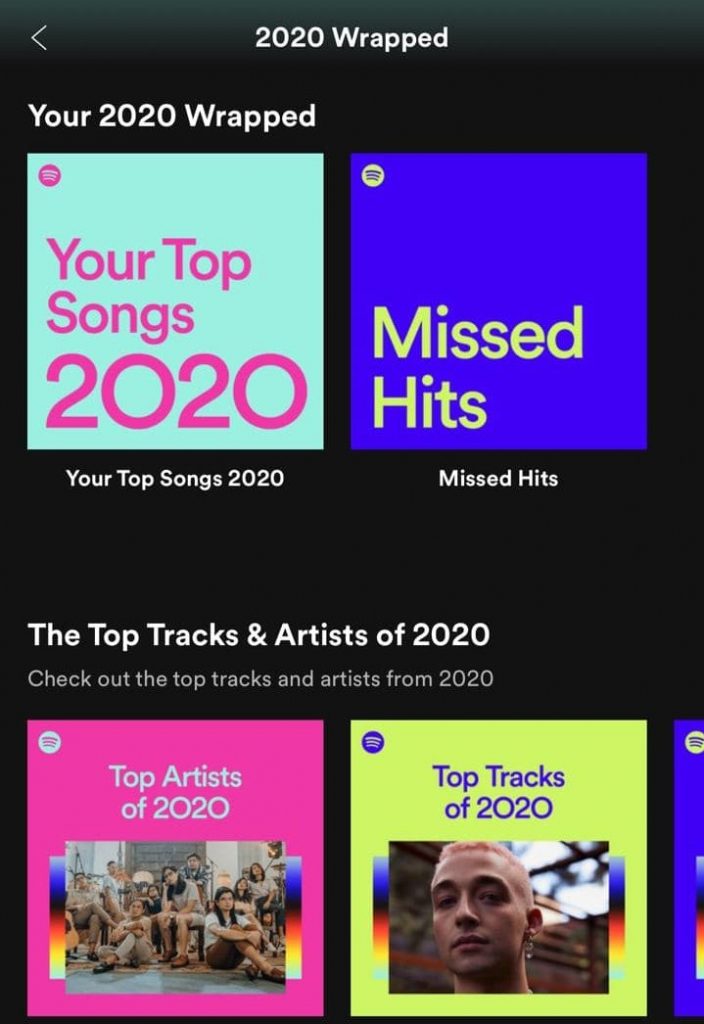Viewport: 704px width, 1024px height.
Task: Open the Missed Hits playlist cover
Action: pos(498,300)
